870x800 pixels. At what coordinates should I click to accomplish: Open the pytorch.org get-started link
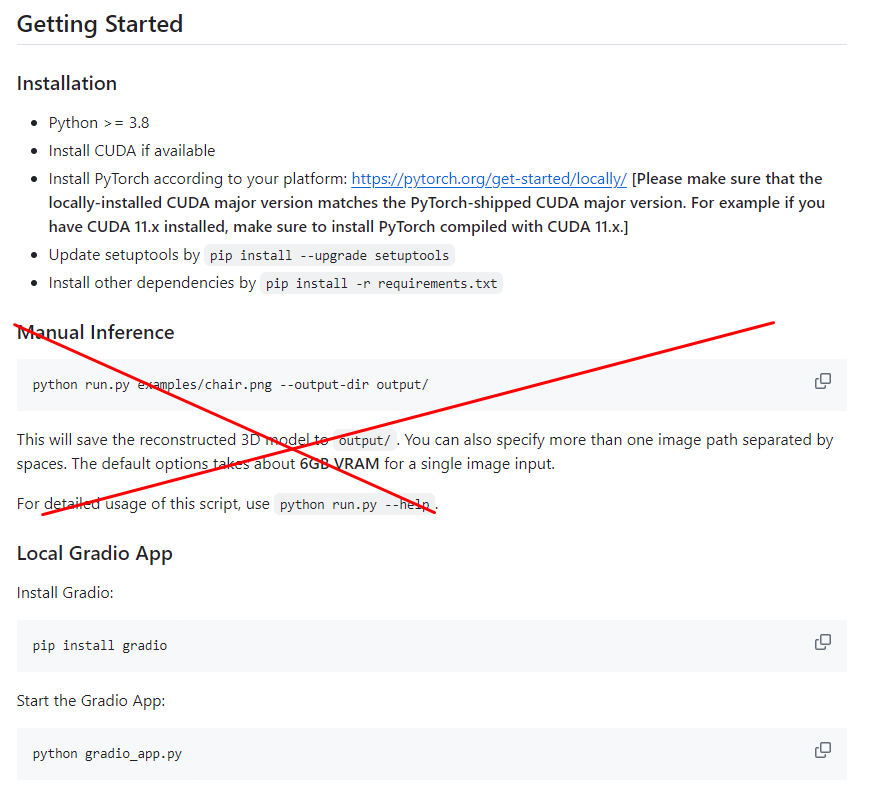point(489,179)
